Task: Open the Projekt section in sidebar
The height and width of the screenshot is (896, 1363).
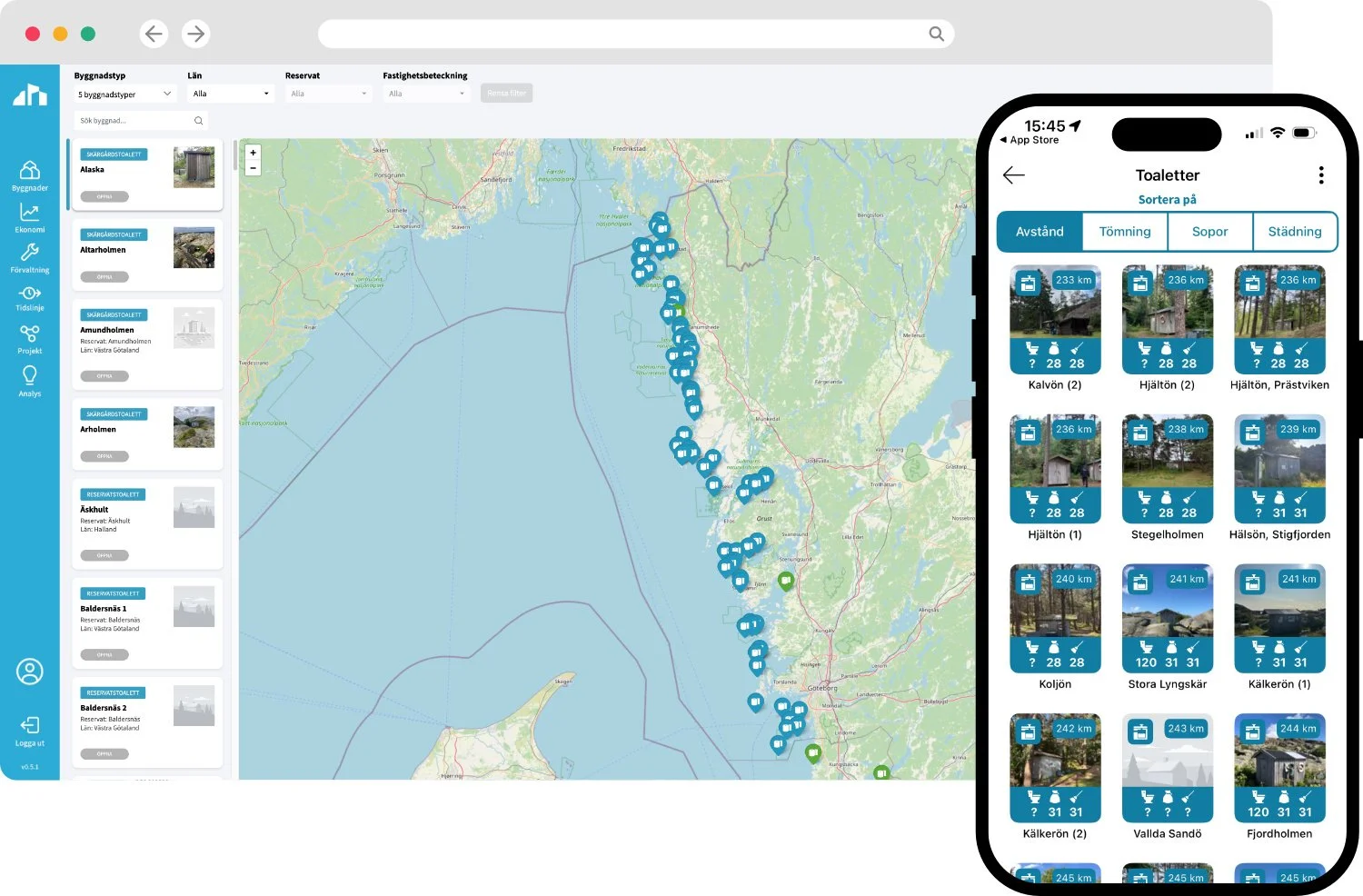Action: (30, 339)
